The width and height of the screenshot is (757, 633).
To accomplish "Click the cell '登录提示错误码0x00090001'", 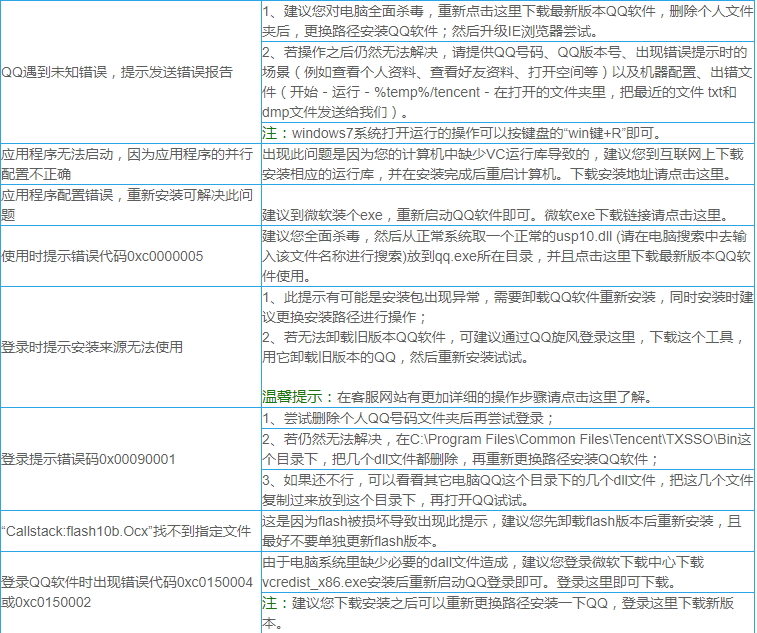I will (130, 459).
